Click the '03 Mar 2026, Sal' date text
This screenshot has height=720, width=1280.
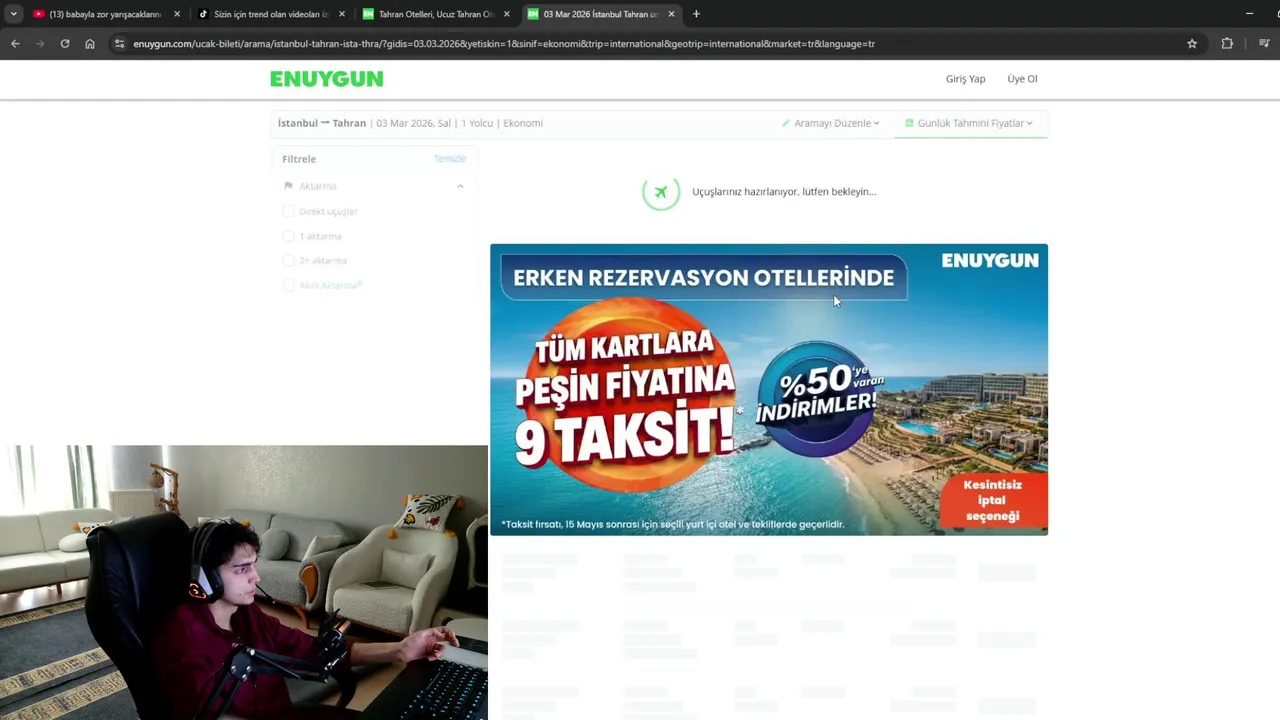click(x=413, y=123)
